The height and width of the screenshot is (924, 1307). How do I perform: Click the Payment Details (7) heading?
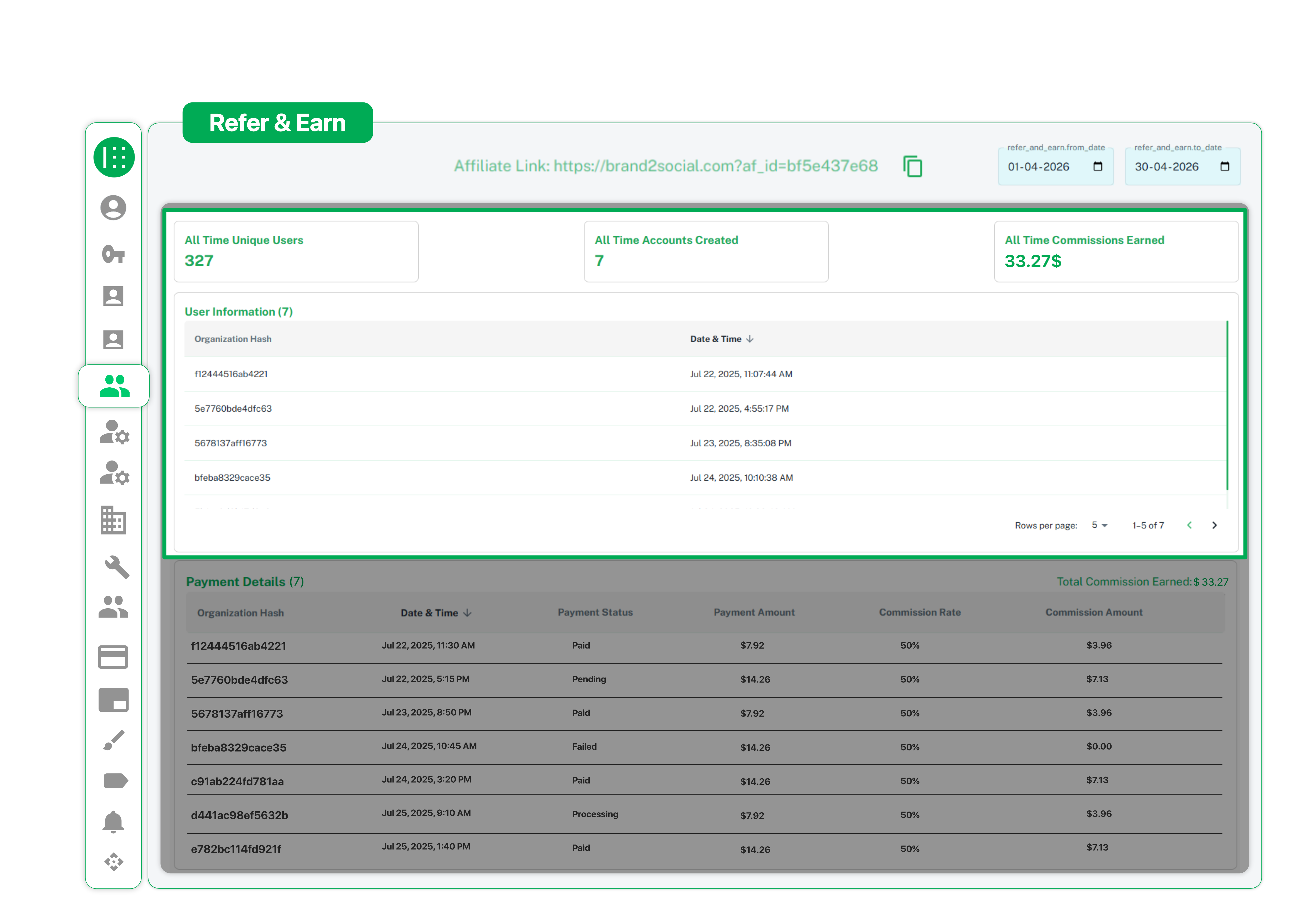click(245, 581)
